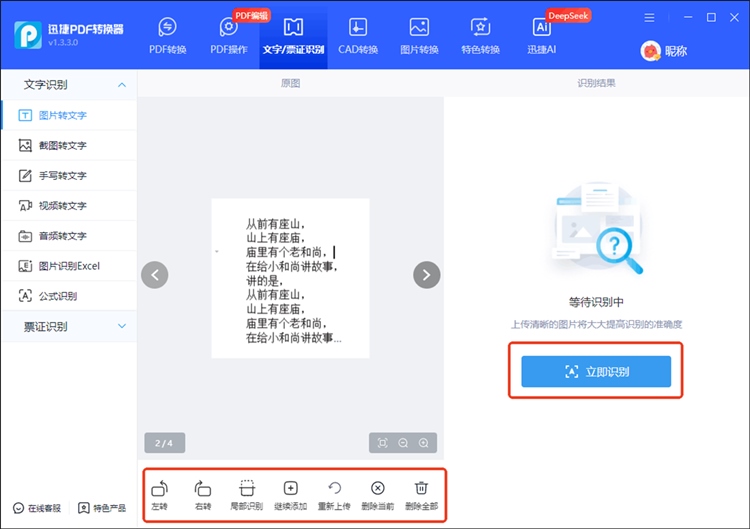Click the zoom out magnifier icon
This screenshot has width=750, height=529.
403,443
